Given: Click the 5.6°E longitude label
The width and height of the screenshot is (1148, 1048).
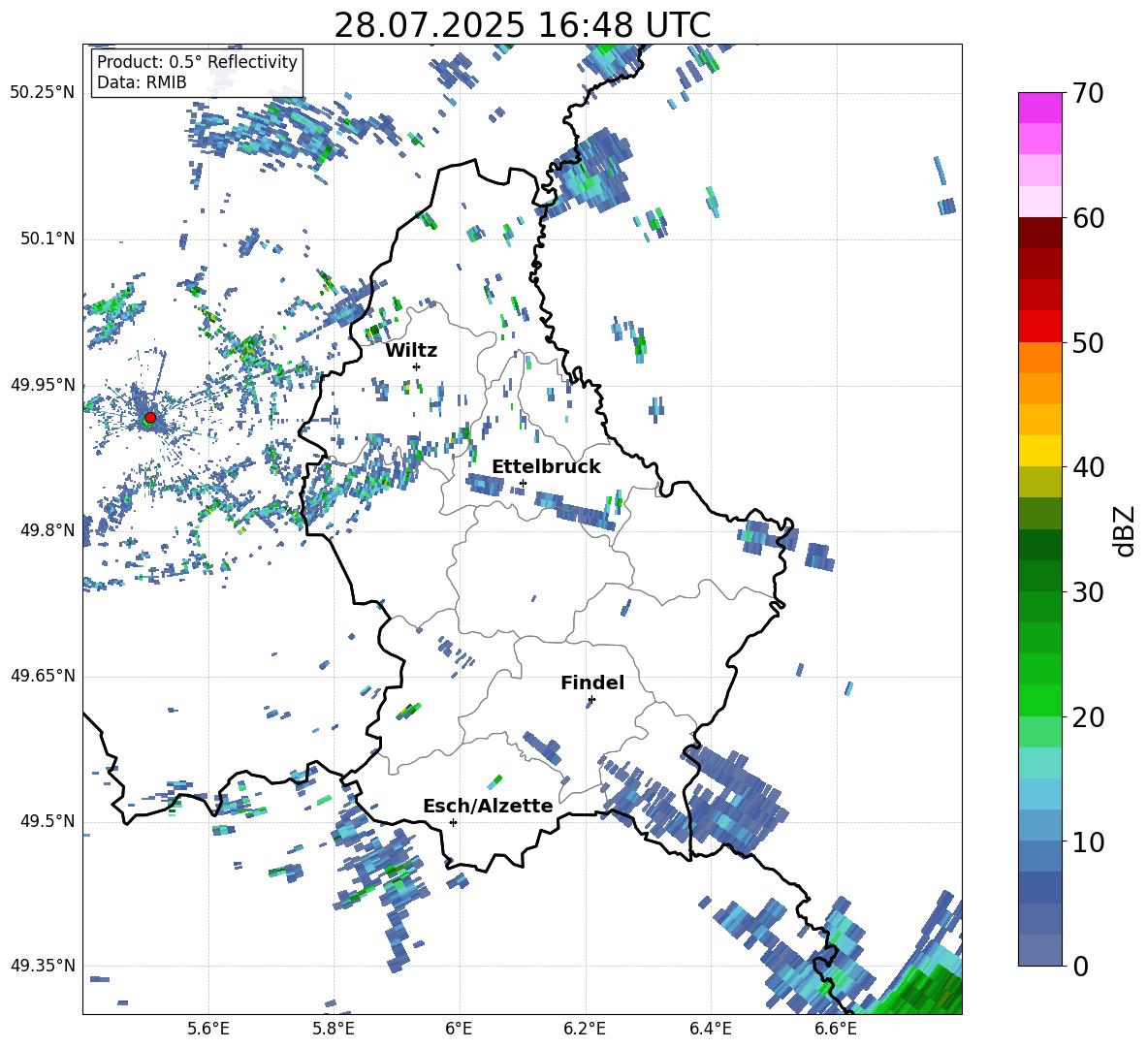Looking at the screenshot, I should pyautogui.click(x=208, y=1029).
